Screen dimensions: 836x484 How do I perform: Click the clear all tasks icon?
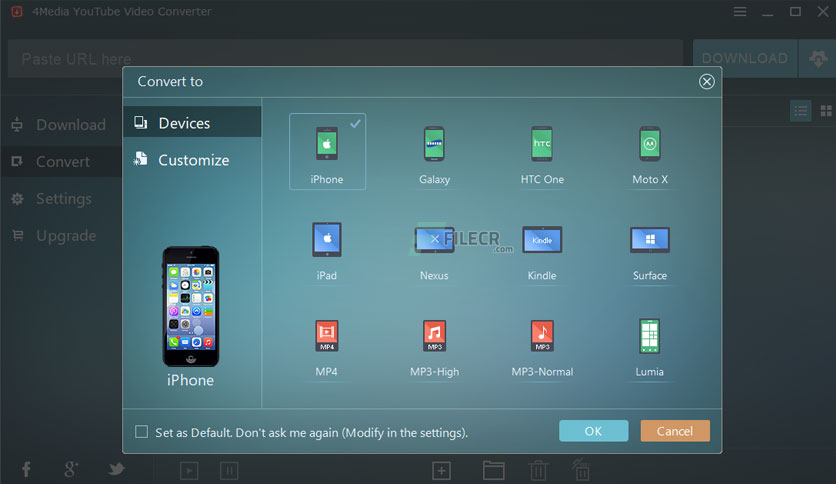[581, 470]
